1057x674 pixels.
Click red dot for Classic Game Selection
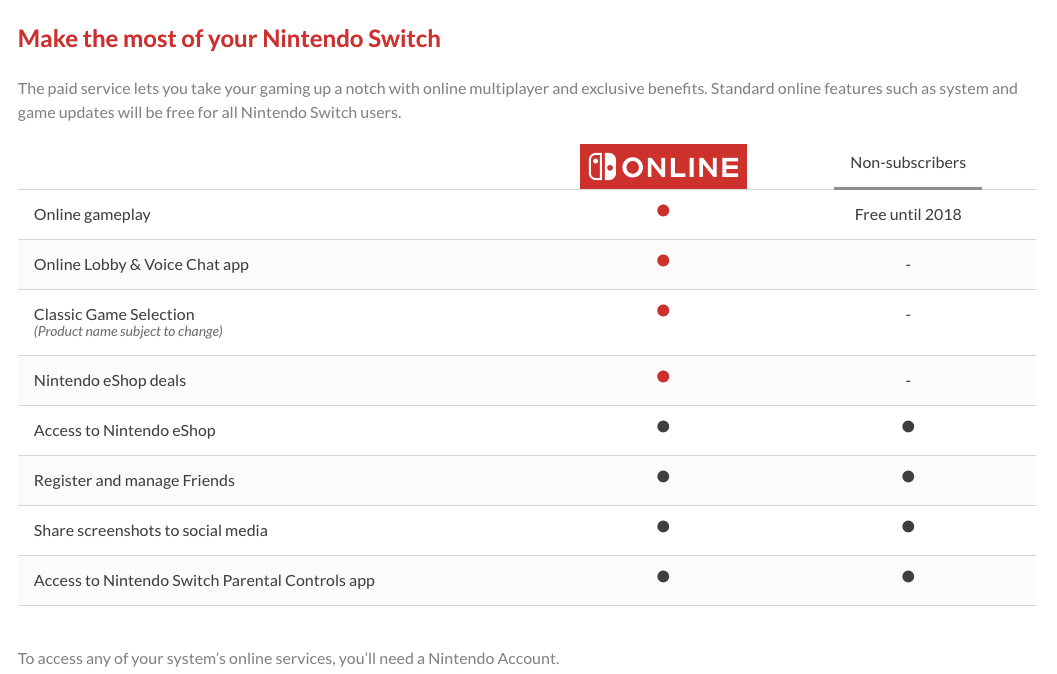[x=663, y=311]
